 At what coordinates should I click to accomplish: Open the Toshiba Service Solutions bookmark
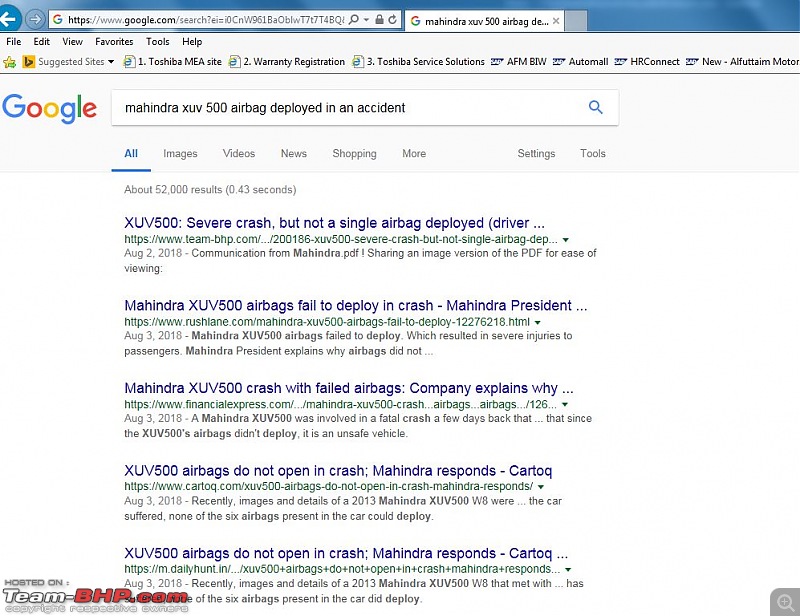(418, 62)
